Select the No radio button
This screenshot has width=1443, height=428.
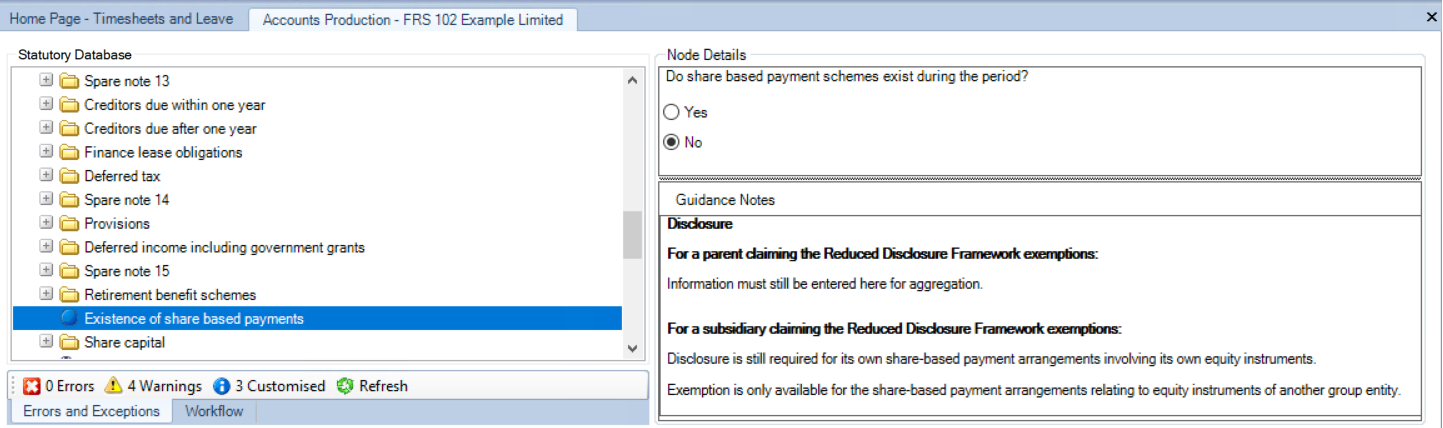coord(672,143)
